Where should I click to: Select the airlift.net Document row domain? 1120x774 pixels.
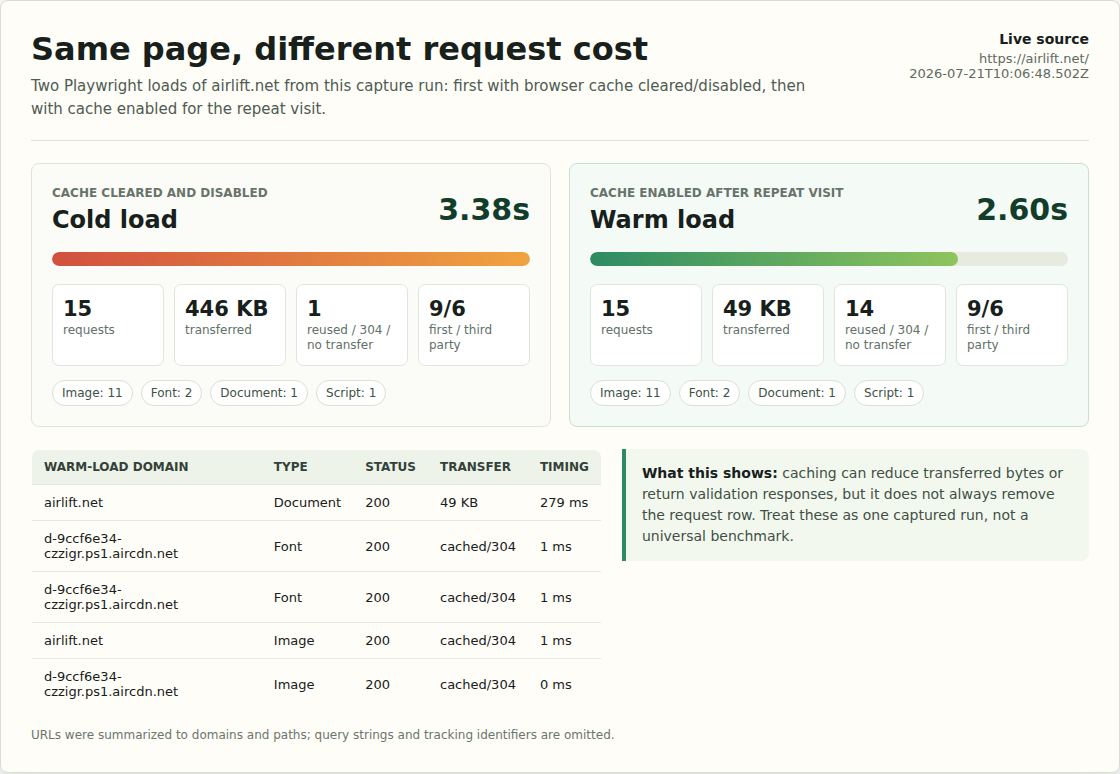coord(74,503)
